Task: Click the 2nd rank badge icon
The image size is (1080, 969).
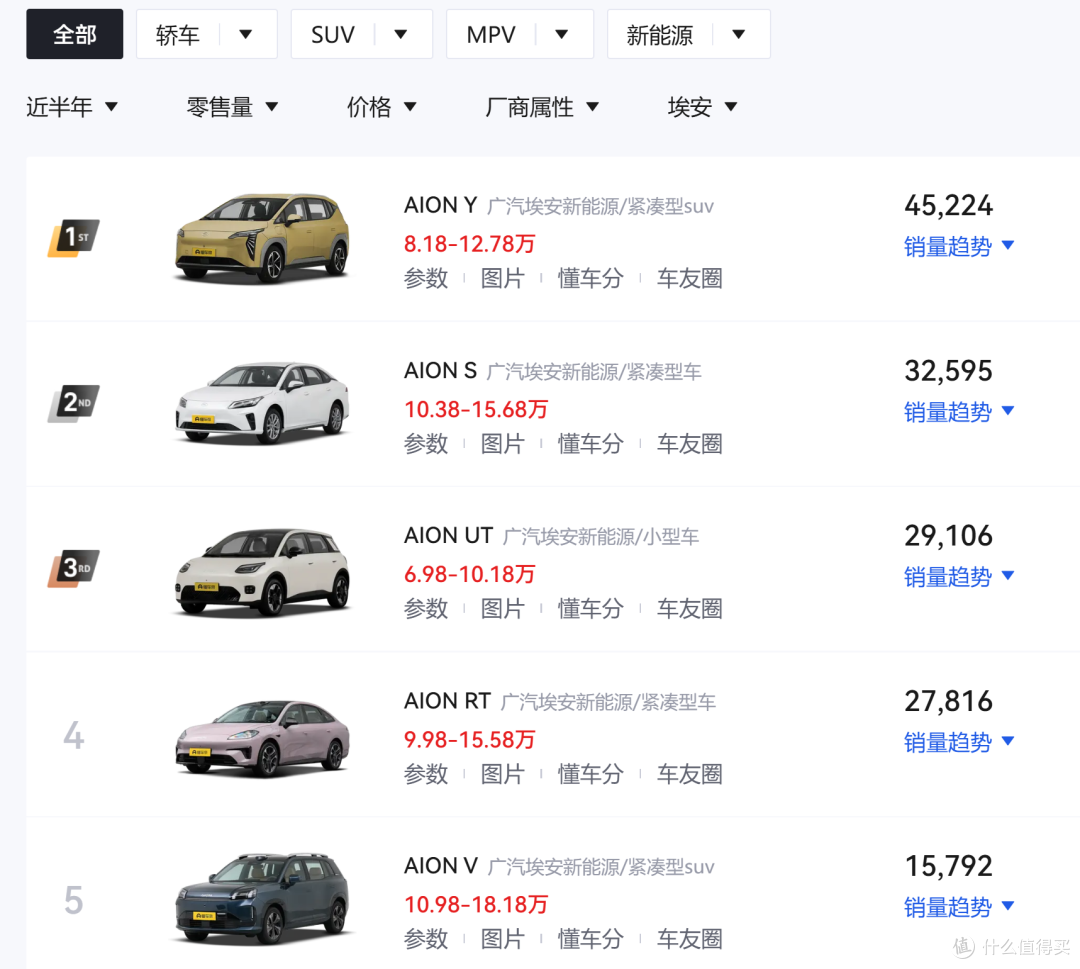Action: tap(74, 403)
